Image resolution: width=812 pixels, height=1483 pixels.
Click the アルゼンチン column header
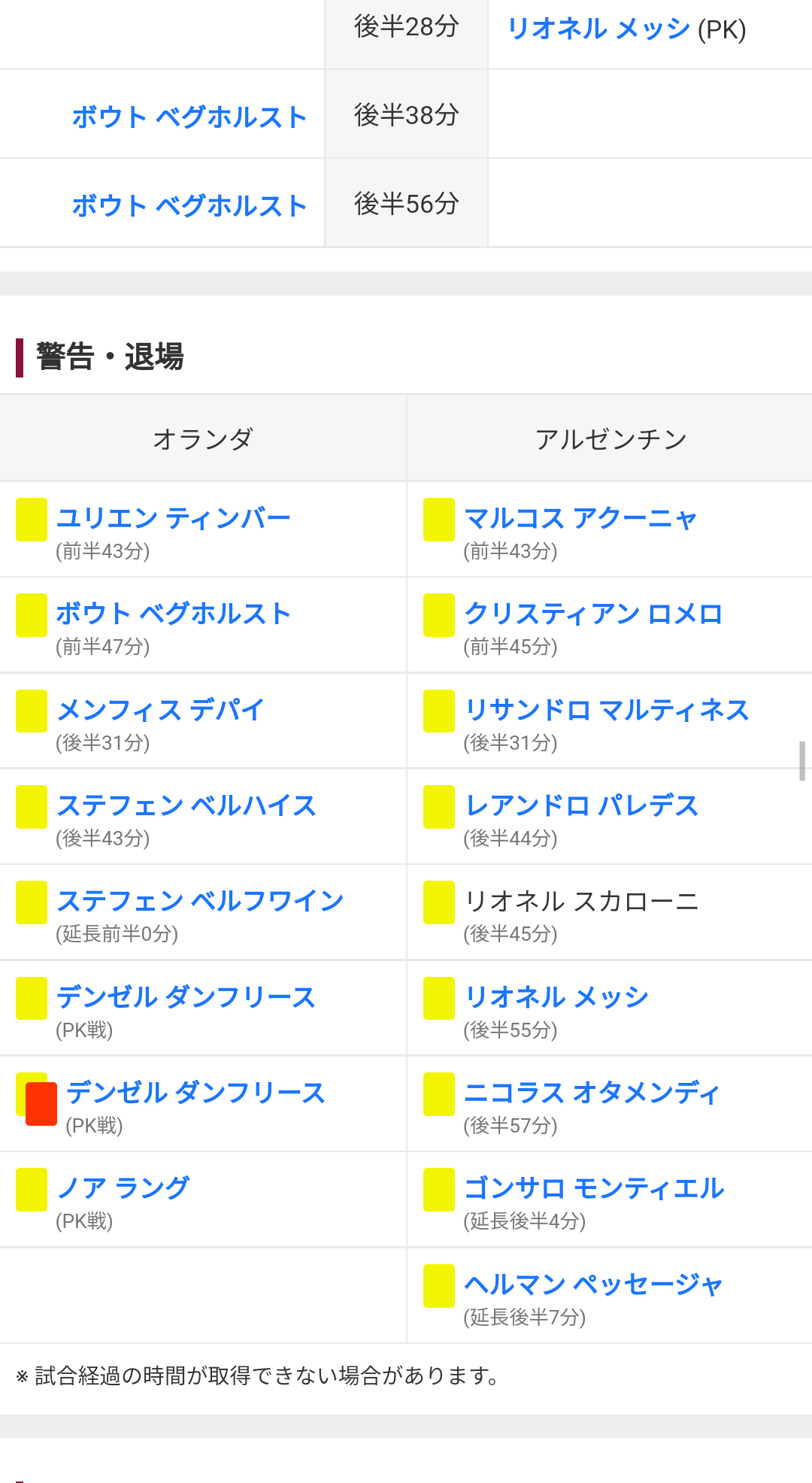pos(611,438)
